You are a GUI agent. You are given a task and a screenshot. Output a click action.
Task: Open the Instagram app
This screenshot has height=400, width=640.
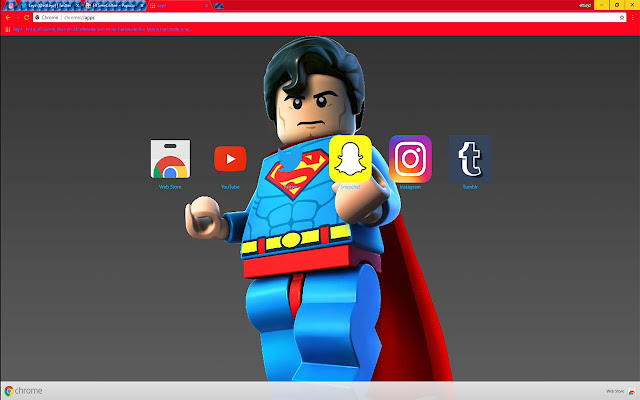coord(410,159)
